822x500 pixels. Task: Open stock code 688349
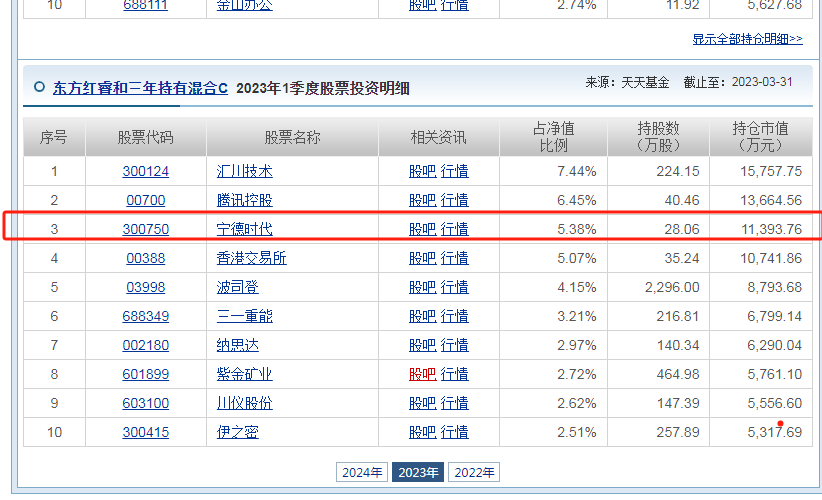coord(146,316)
